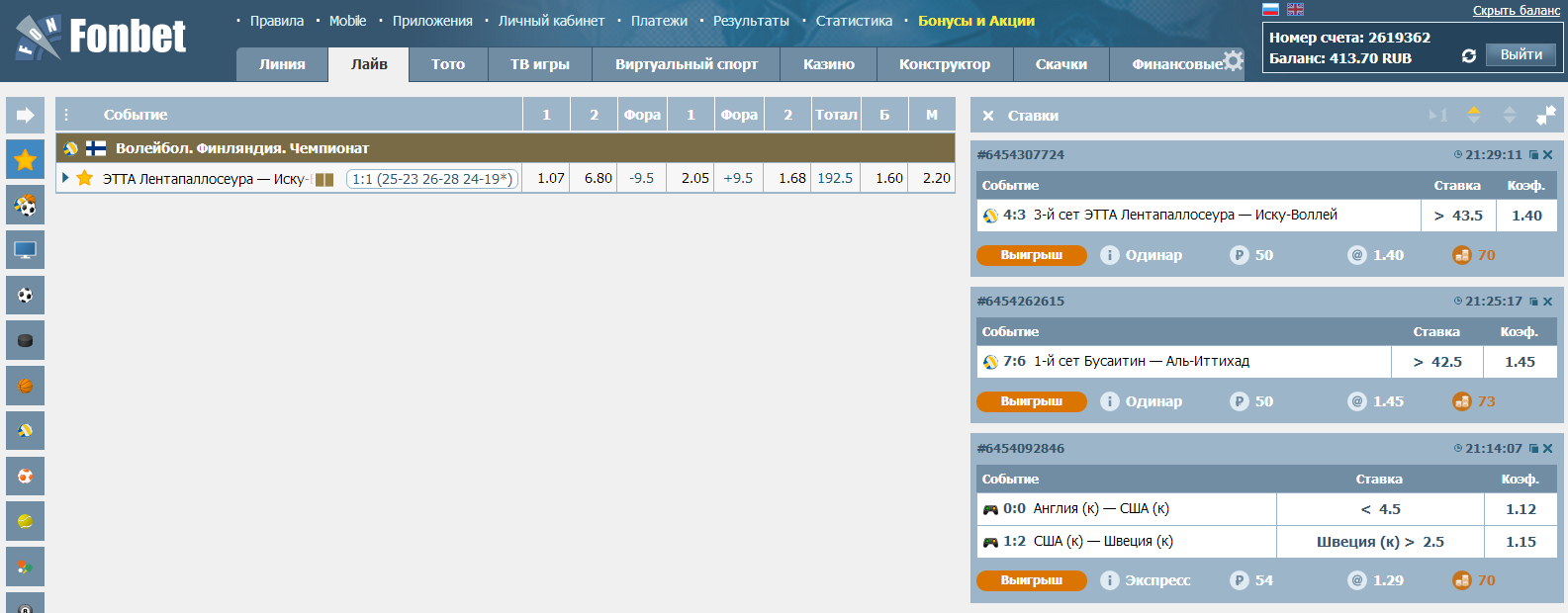Filter by ice hockey puck icon

pos(25,340)
